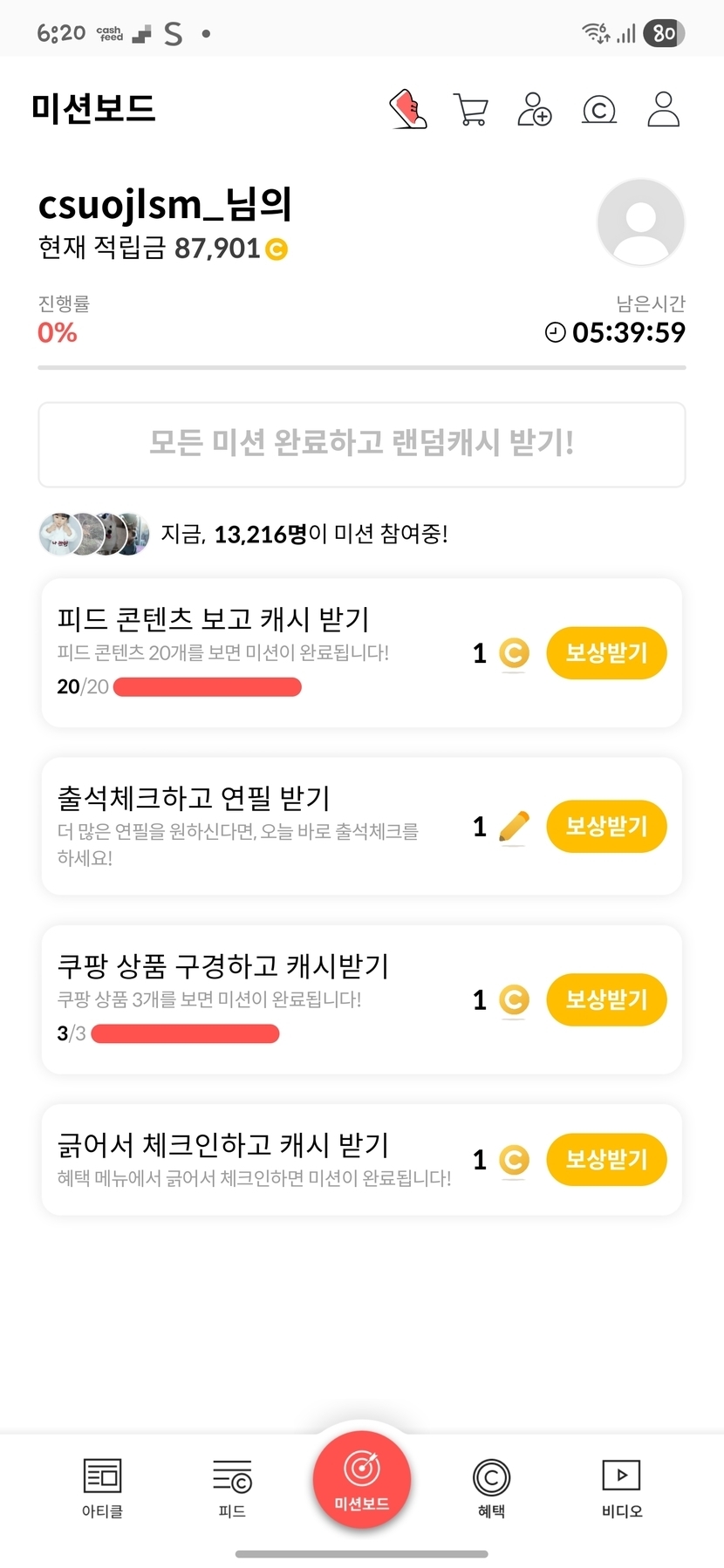Tap the feed content 20/20 progress bar
The width and height of the screenshot is (724, 1568).
coord(208,687)
